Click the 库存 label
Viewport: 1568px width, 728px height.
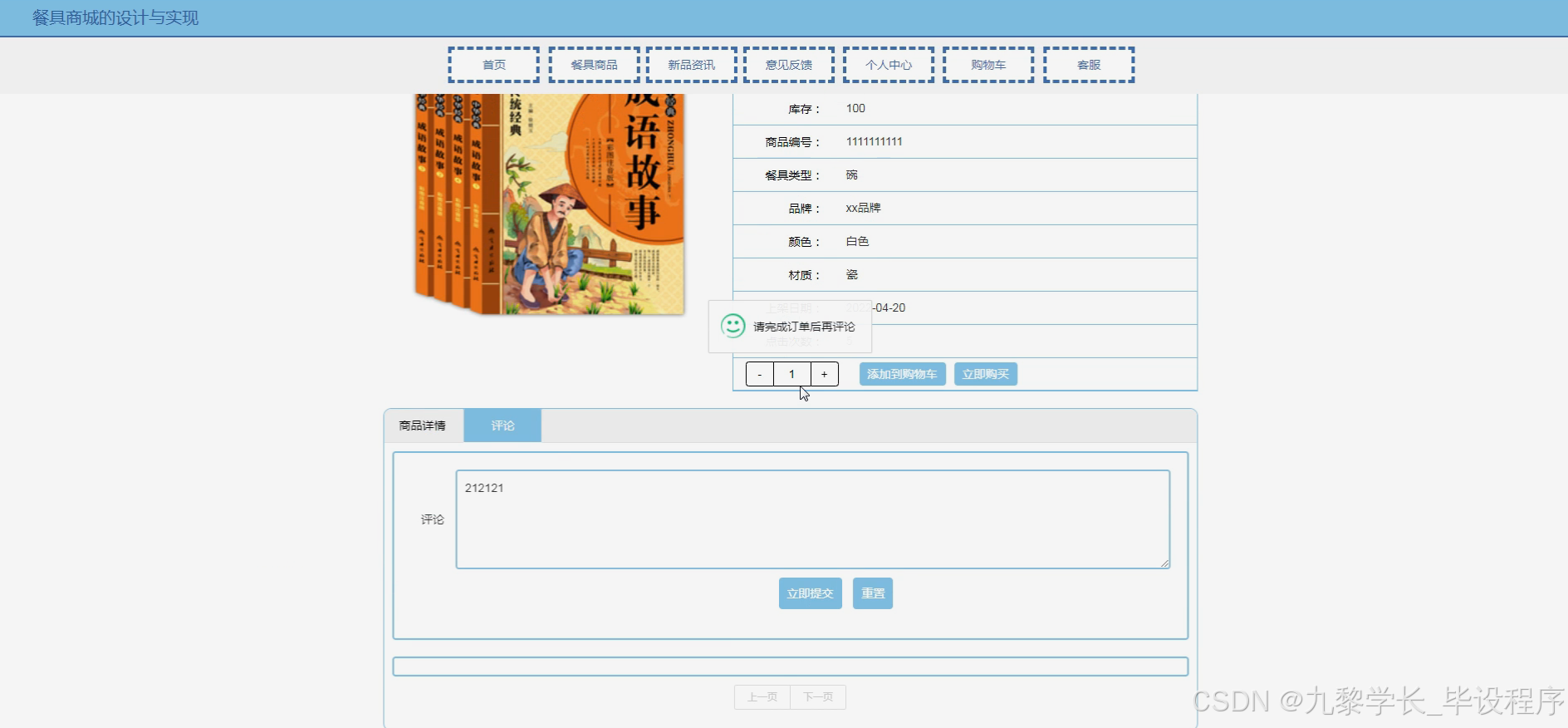click(804, 109)
